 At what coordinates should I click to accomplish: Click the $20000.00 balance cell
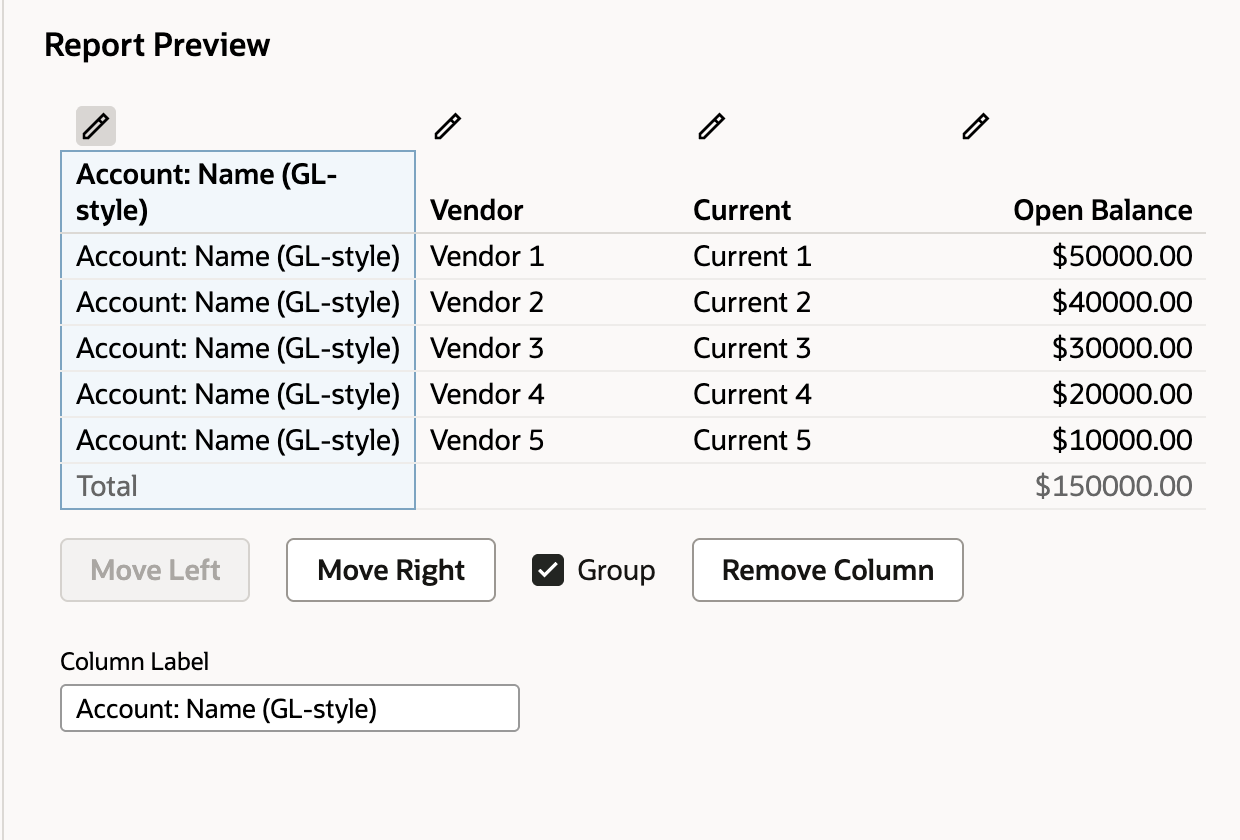click(x=1122, y=394)
